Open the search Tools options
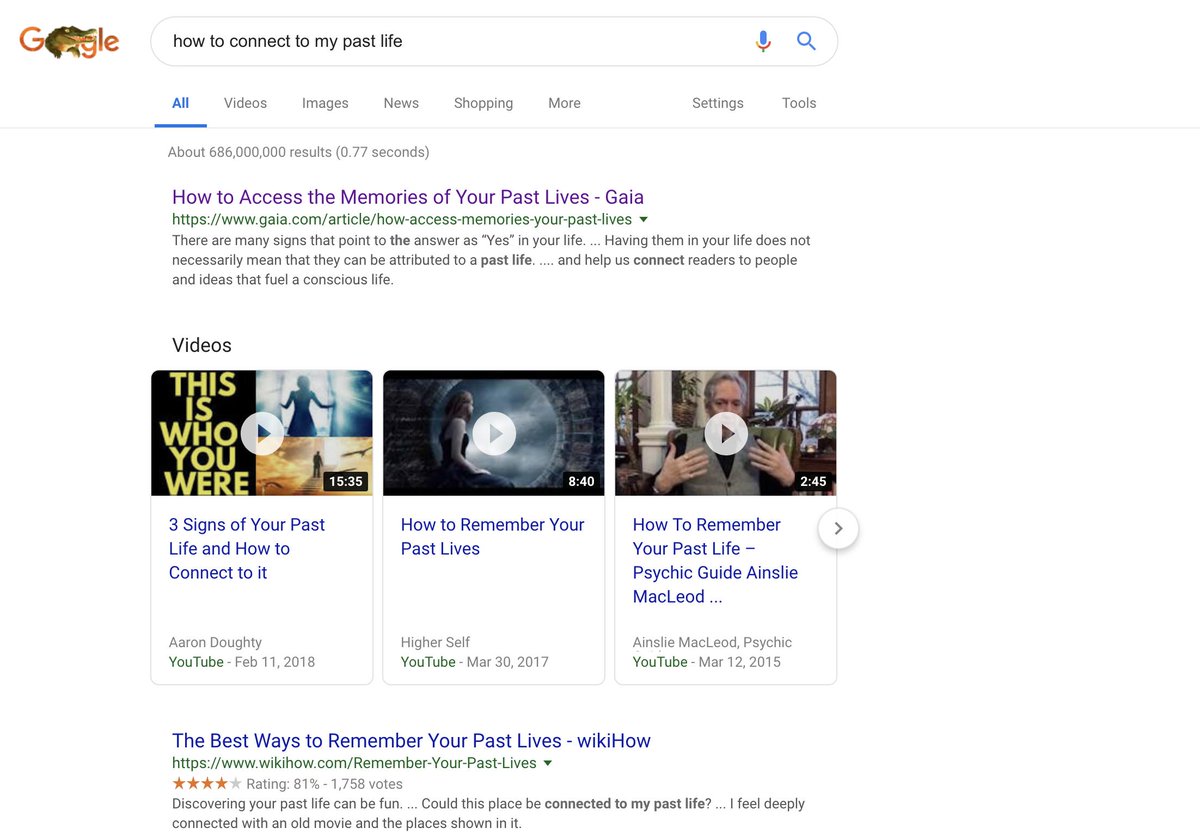The image size is (1200, 840). pos(799,103)
